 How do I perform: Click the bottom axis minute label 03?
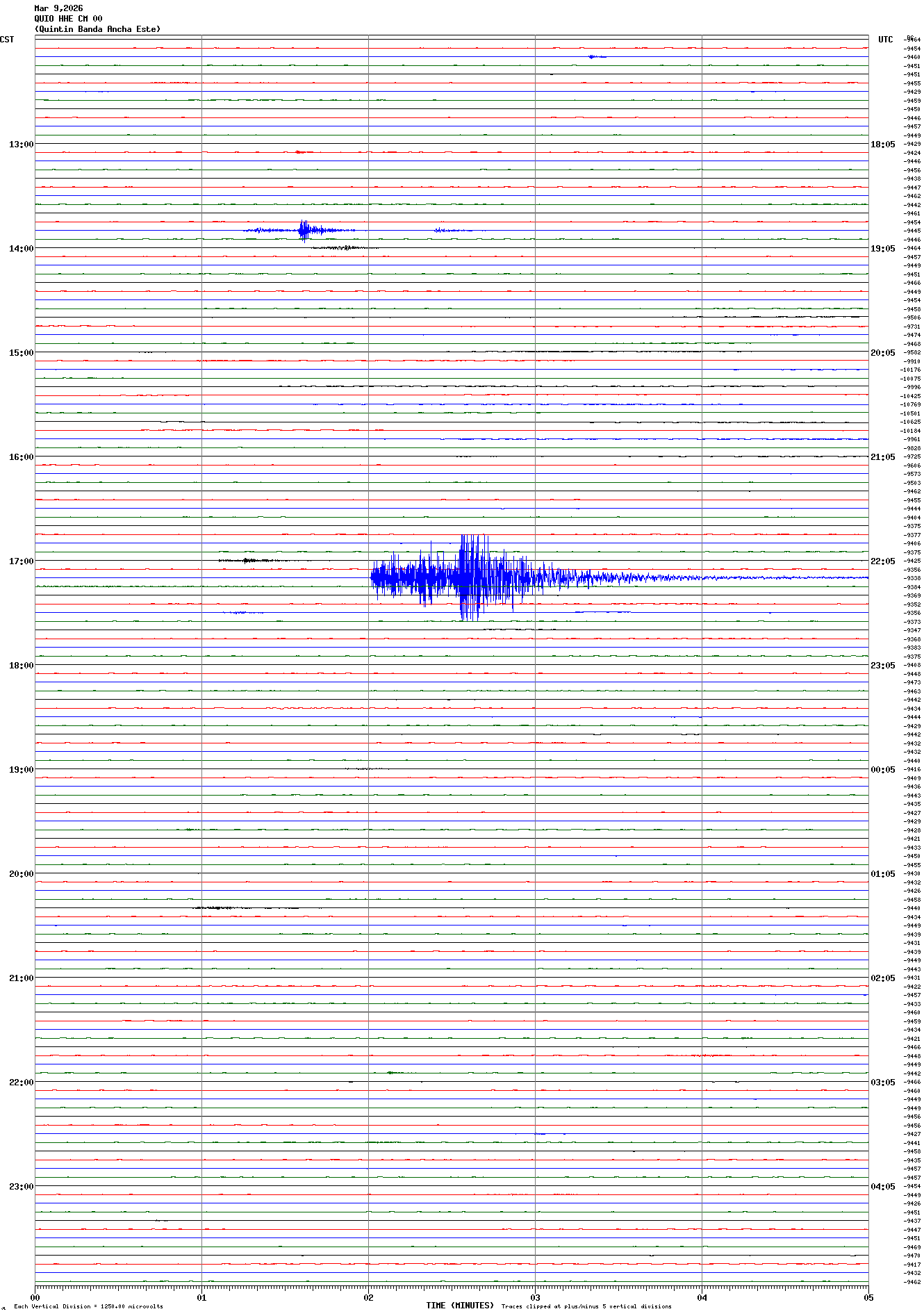535,1297
